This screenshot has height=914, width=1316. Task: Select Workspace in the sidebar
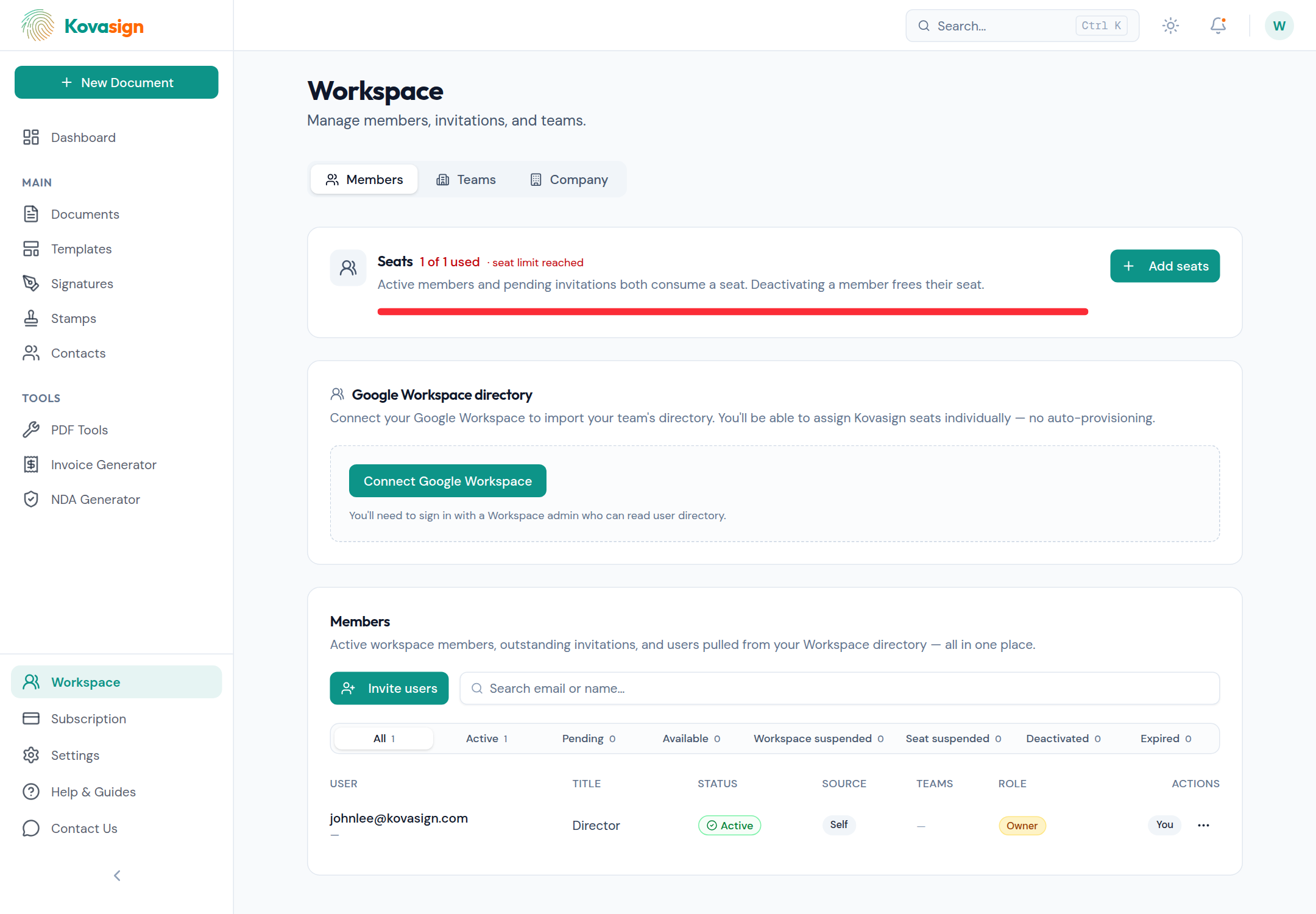point(116,682)
